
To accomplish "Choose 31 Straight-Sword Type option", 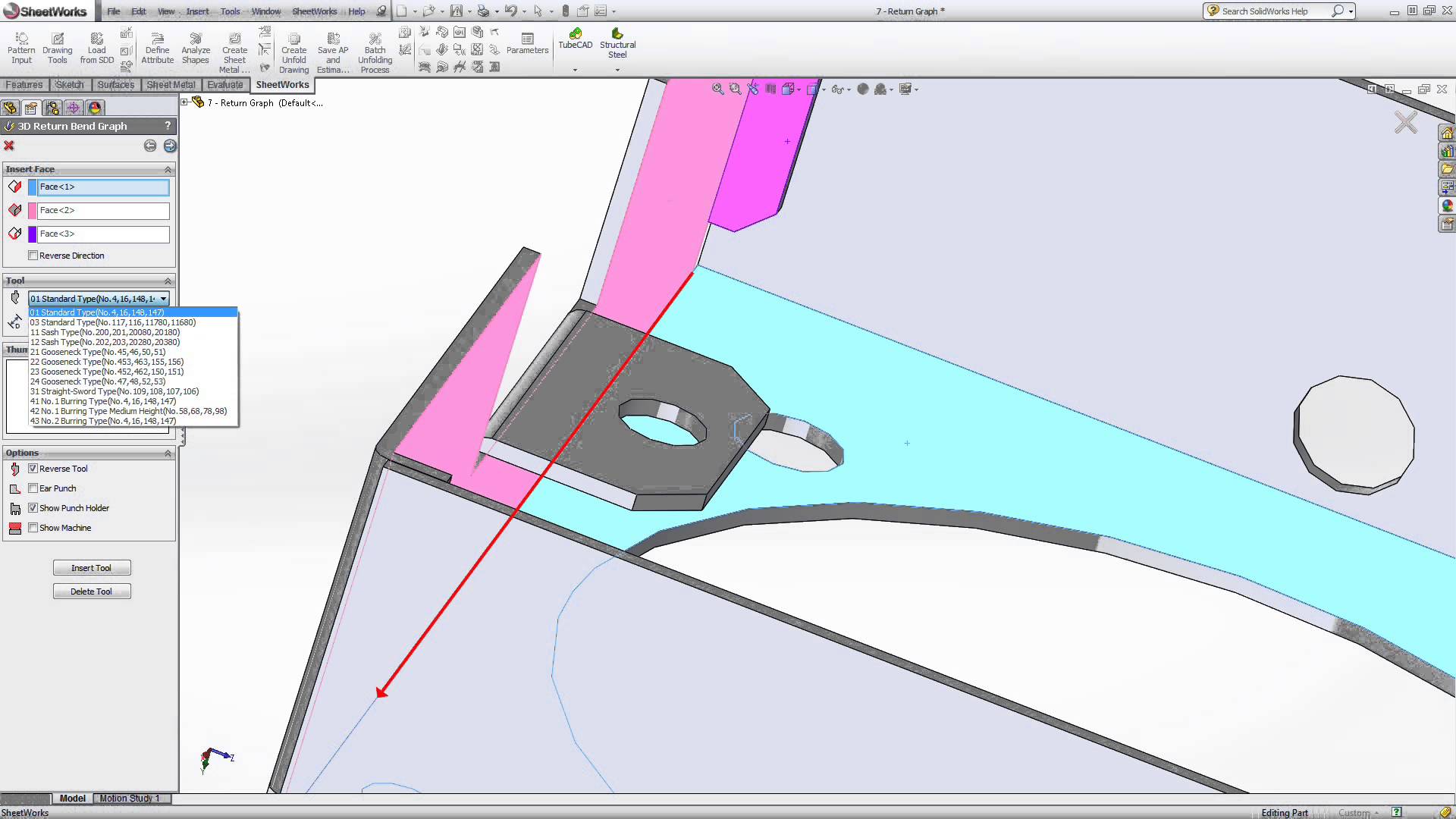I will (x=114, y=391).
